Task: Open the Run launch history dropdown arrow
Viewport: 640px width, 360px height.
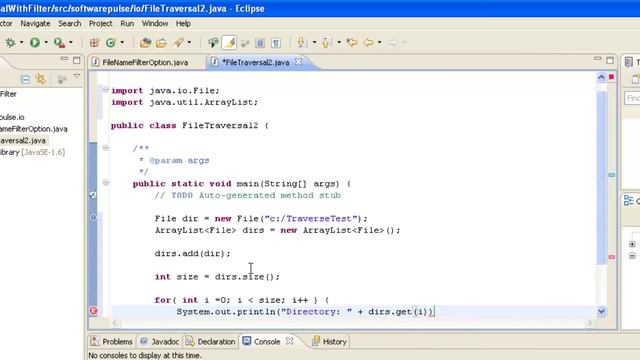Action: pos(46,42)
